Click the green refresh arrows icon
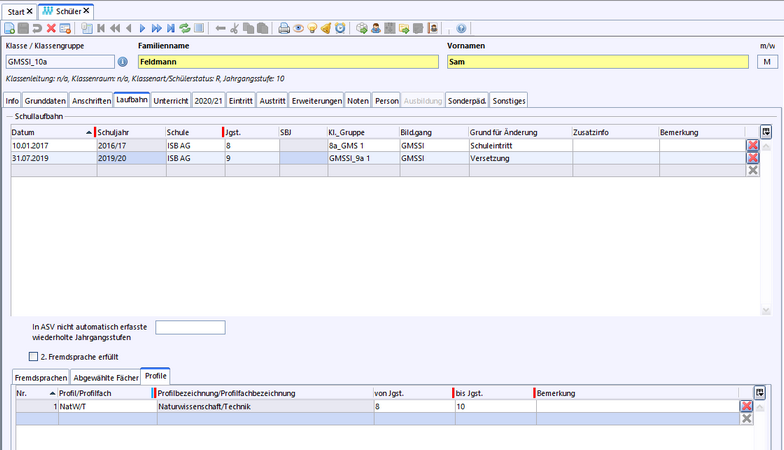The height and width of the screenshot is (450, 784). (185, 28)
